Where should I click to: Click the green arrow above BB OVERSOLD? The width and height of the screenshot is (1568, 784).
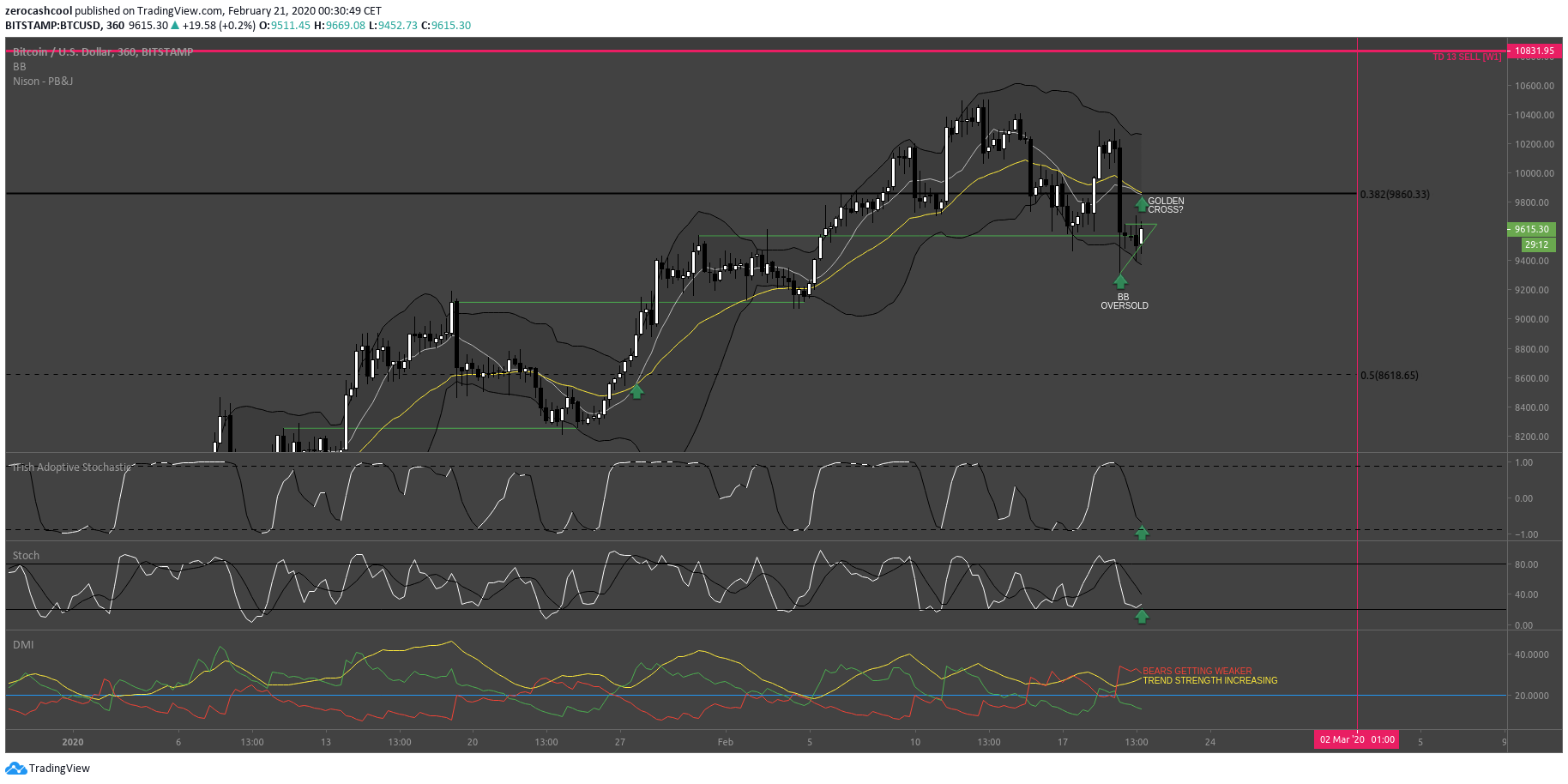(1120, 280)
